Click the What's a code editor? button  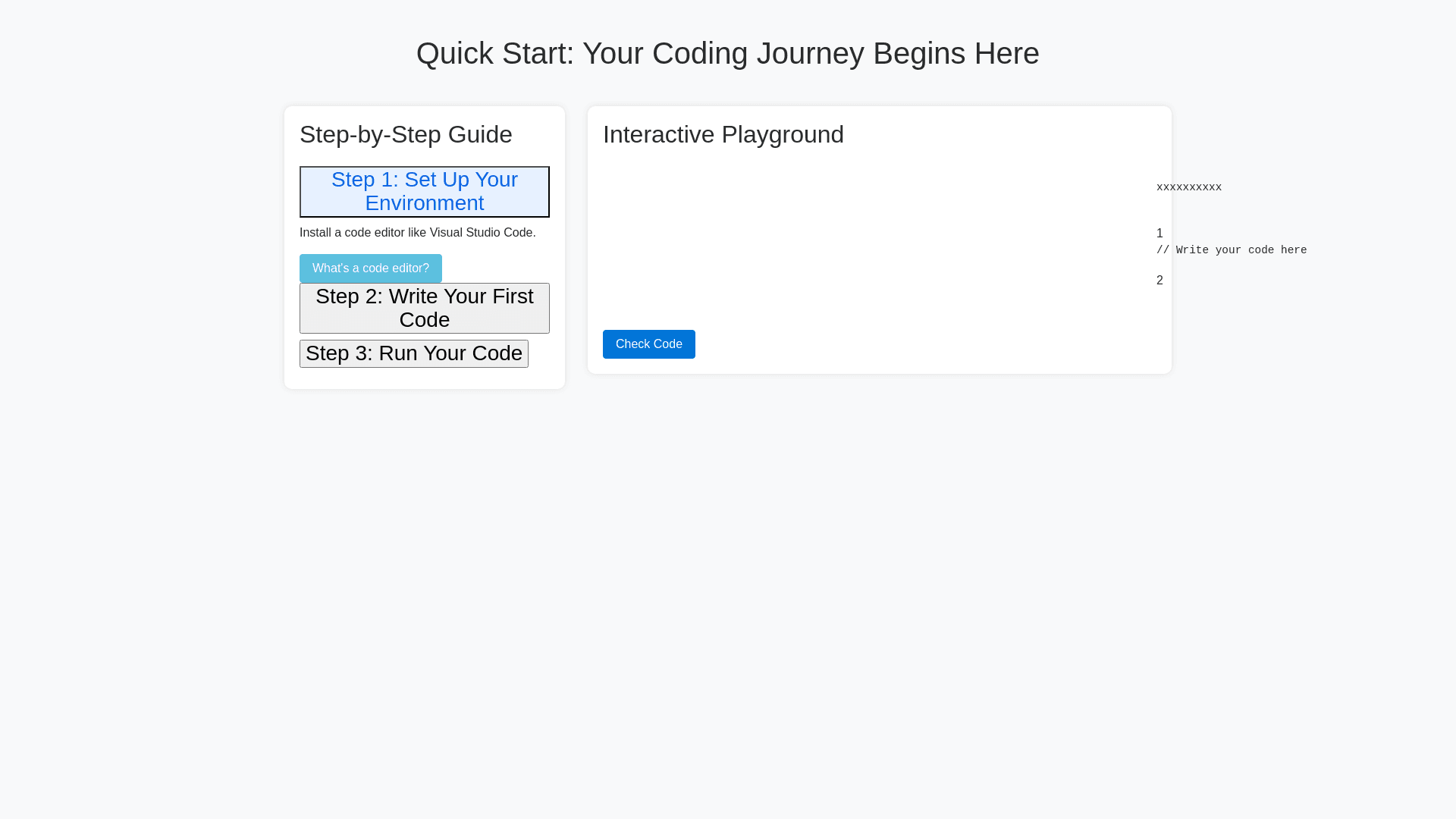coord(370,268)
